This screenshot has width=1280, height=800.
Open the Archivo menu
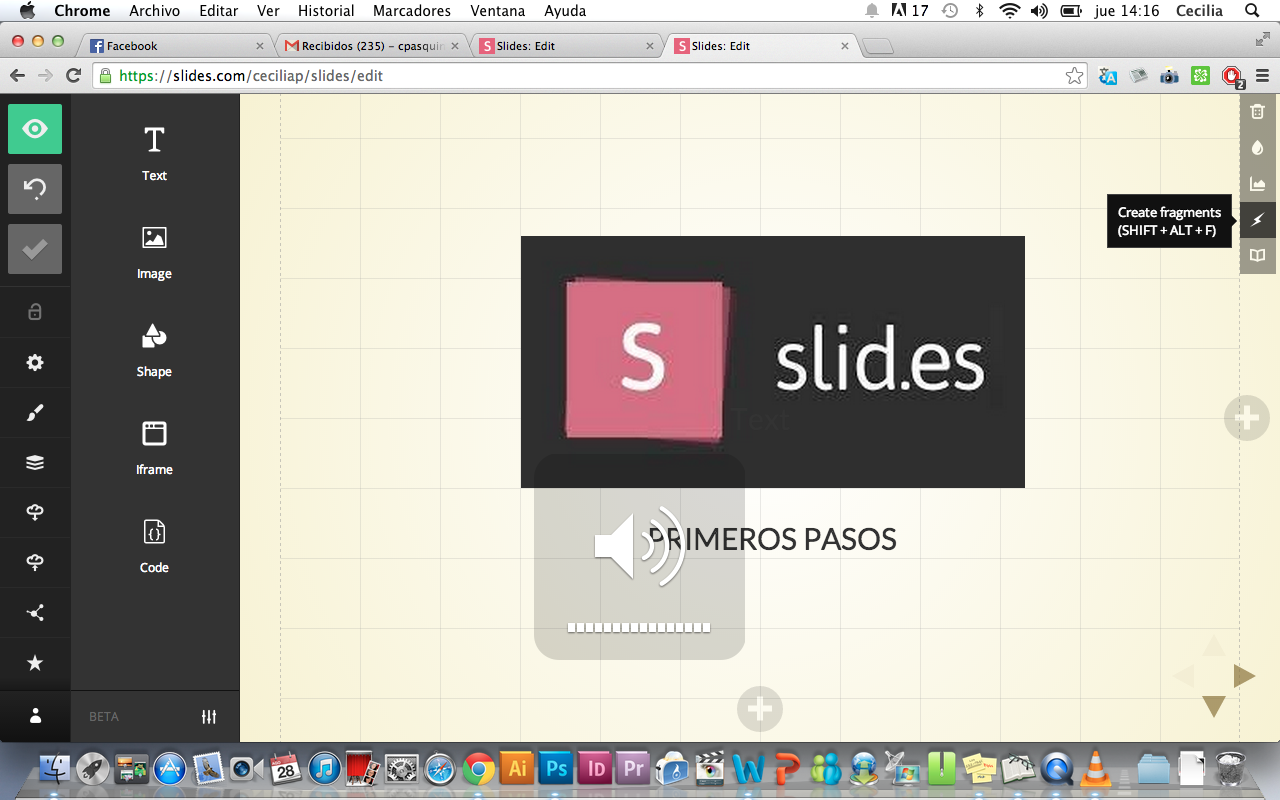point(155,11)
